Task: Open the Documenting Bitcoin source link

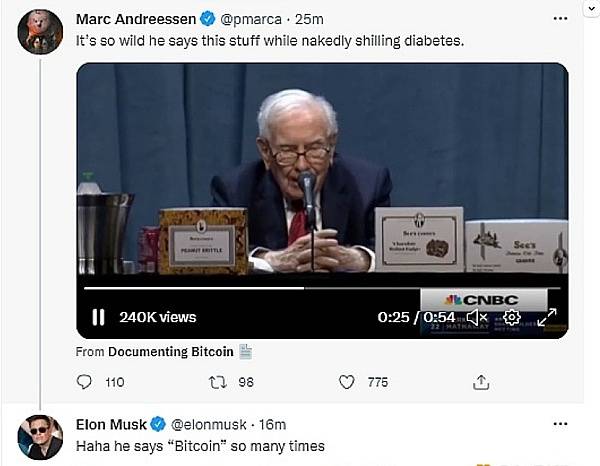Action: pos(170,352)
